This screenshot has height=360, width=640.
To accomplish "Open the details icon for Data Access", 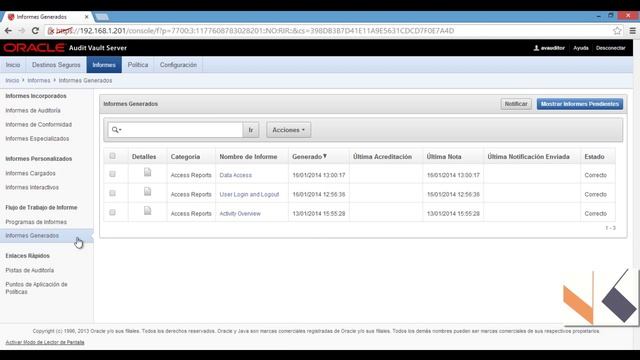I will pos(147,172).
